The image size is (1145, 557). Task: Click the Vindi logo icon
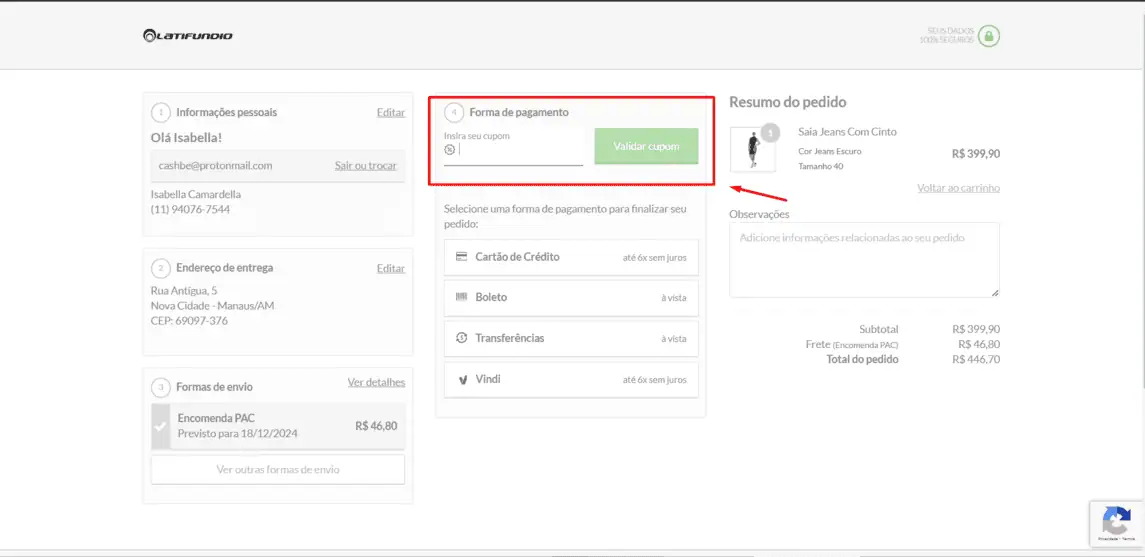pyautogui.click(x=462, y=380)
